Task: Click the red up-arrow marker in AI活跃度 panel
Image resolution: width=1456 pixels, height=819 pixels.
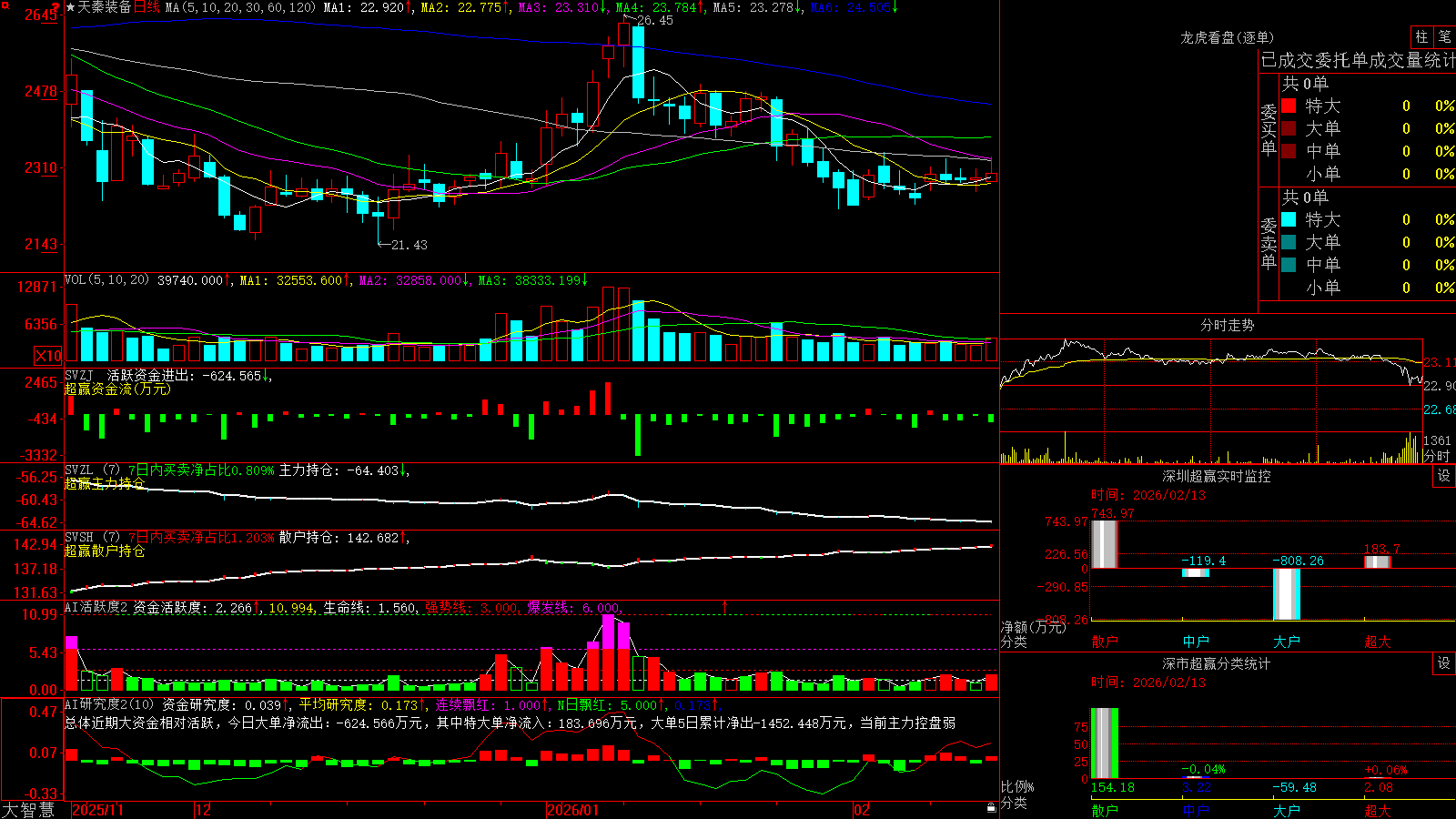Action: pos(725,606)
